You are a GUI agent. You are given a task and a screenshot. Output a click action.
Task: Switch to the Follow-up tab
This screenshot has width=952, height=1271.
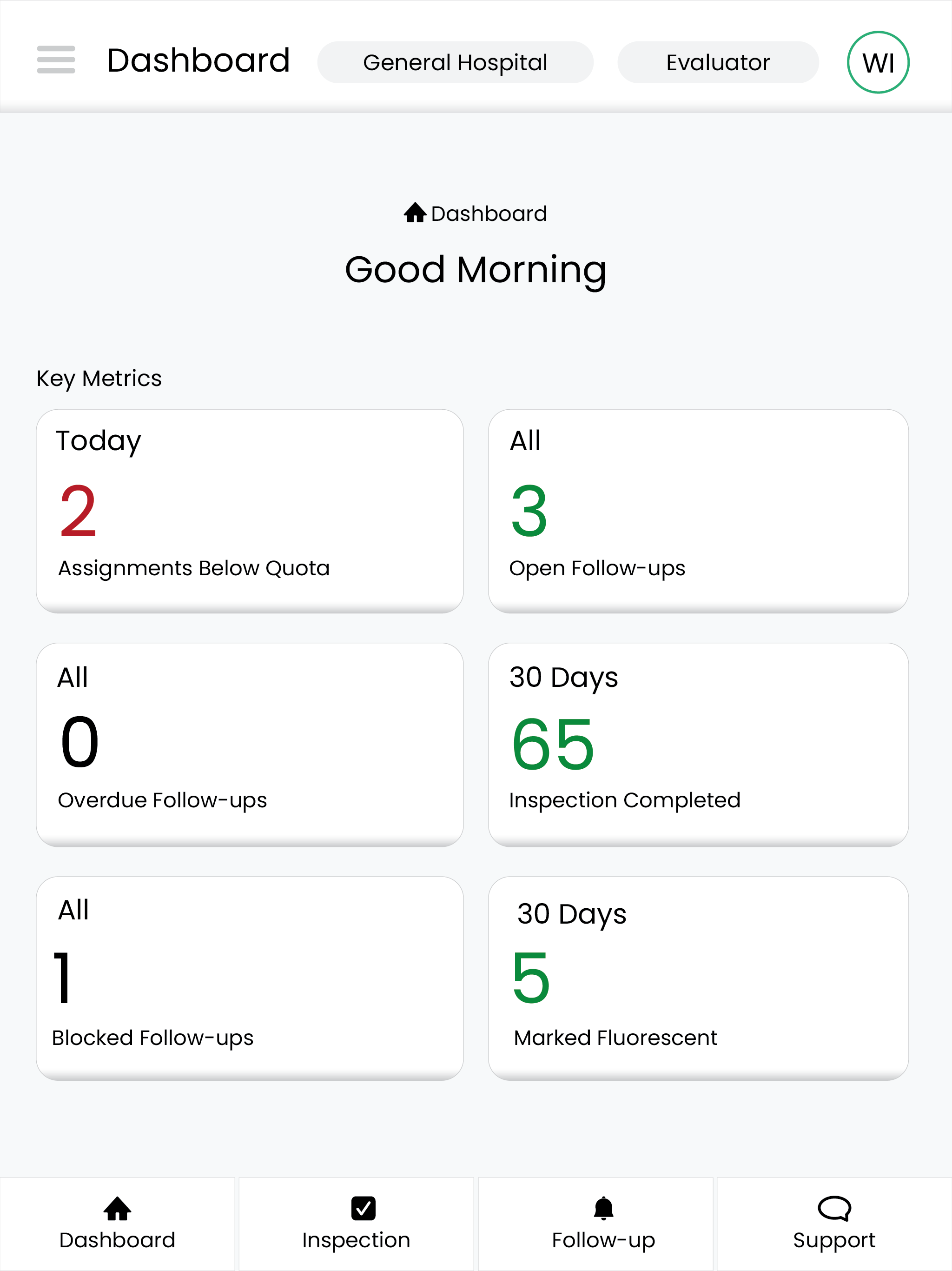(x=595, y=1224)
